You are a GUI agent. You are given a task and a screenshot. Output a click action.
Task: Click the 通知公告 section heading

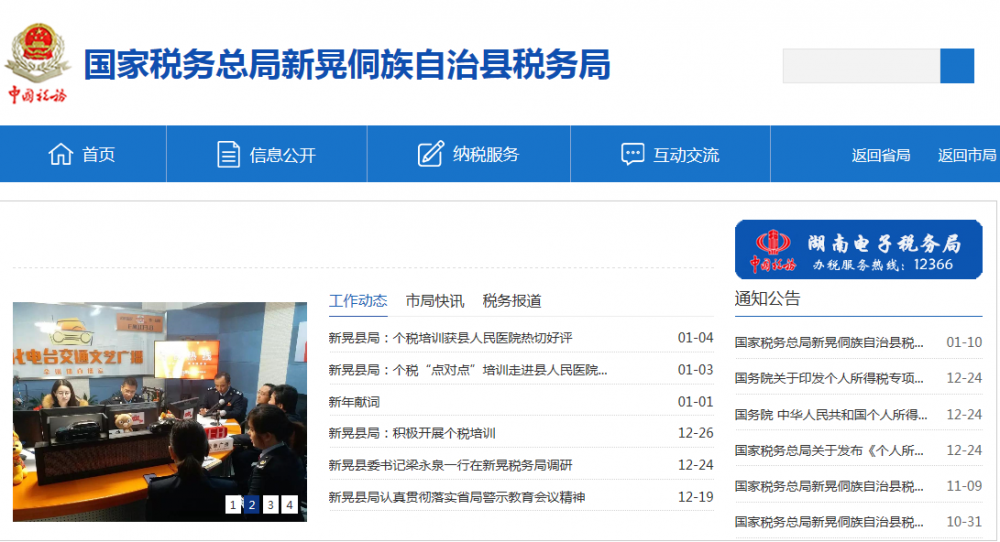767,298
